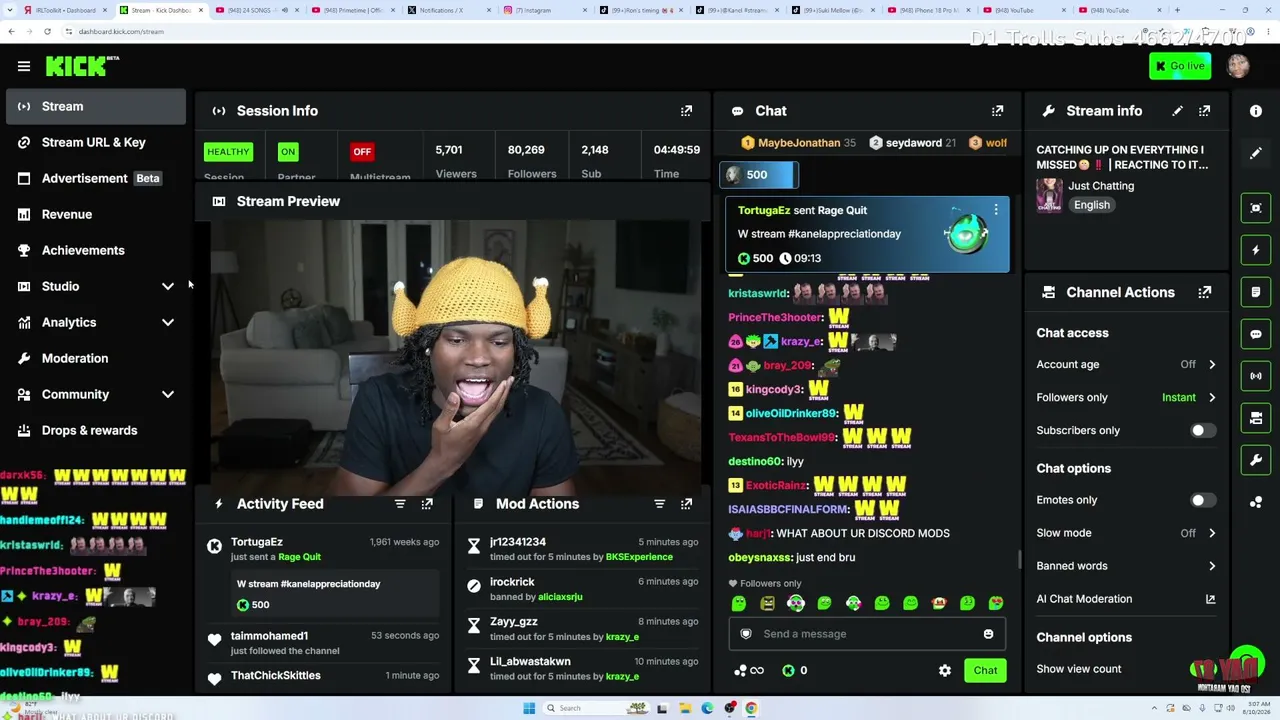Click the Go live button
The height and width of the screenshot is (720, 1280).
[x=1181, y=66]
